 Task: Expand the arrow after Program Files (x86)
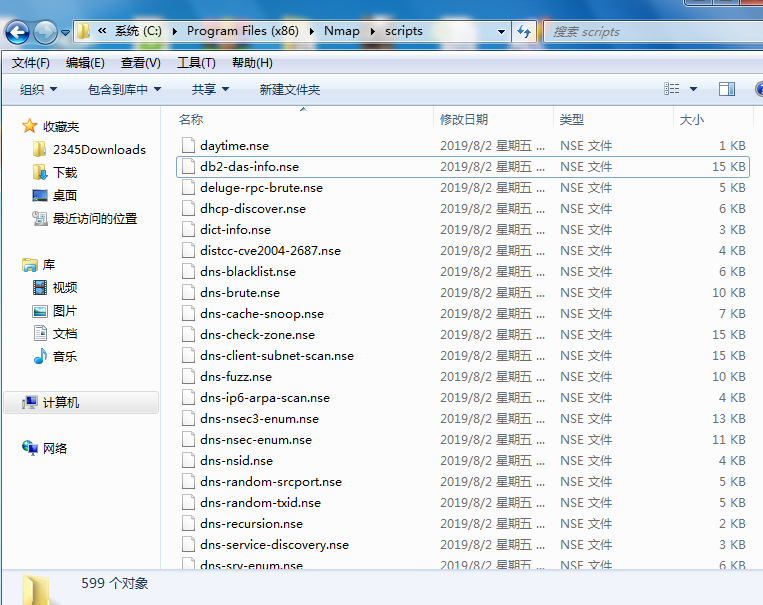pyautogui.click(x=312, y=31)
